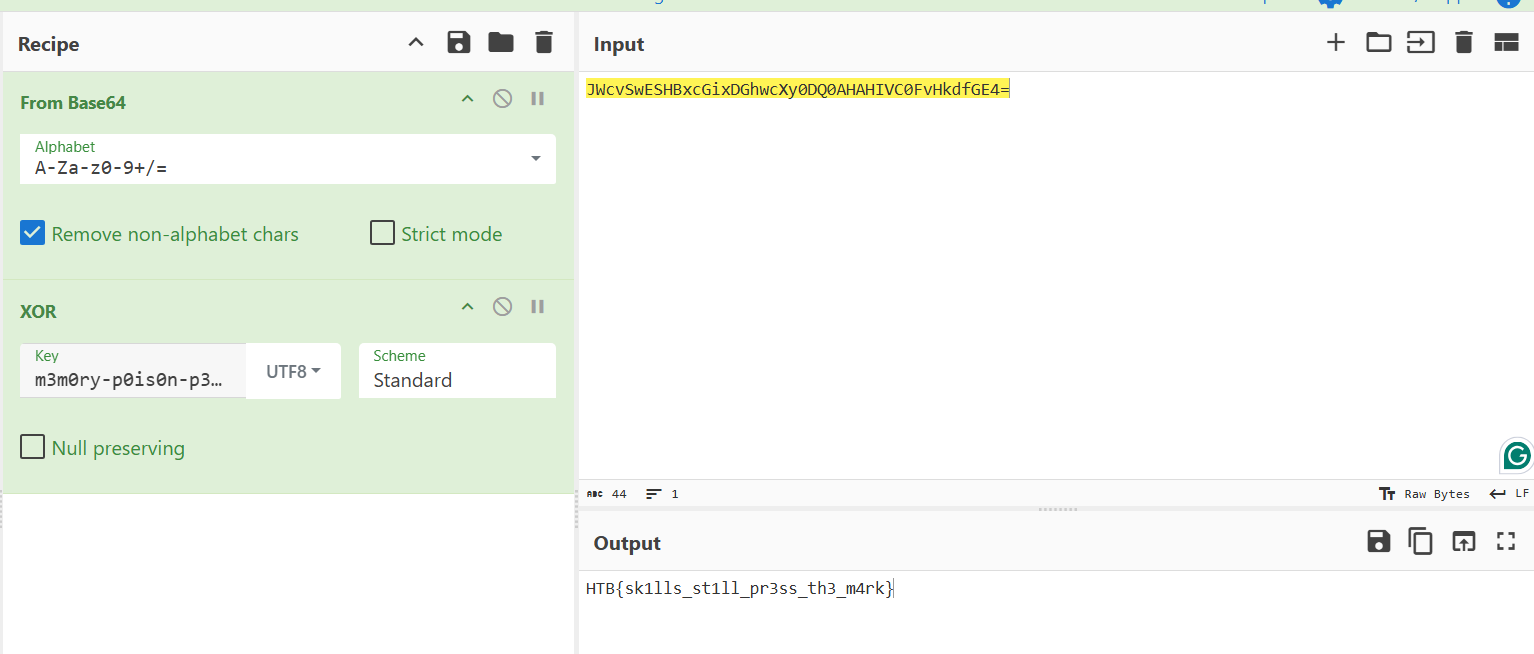Image resolution: width=1534 pixels, height=654 pixels.
Task: Collapse the Recipe panel with chevron
Action: 416,43
